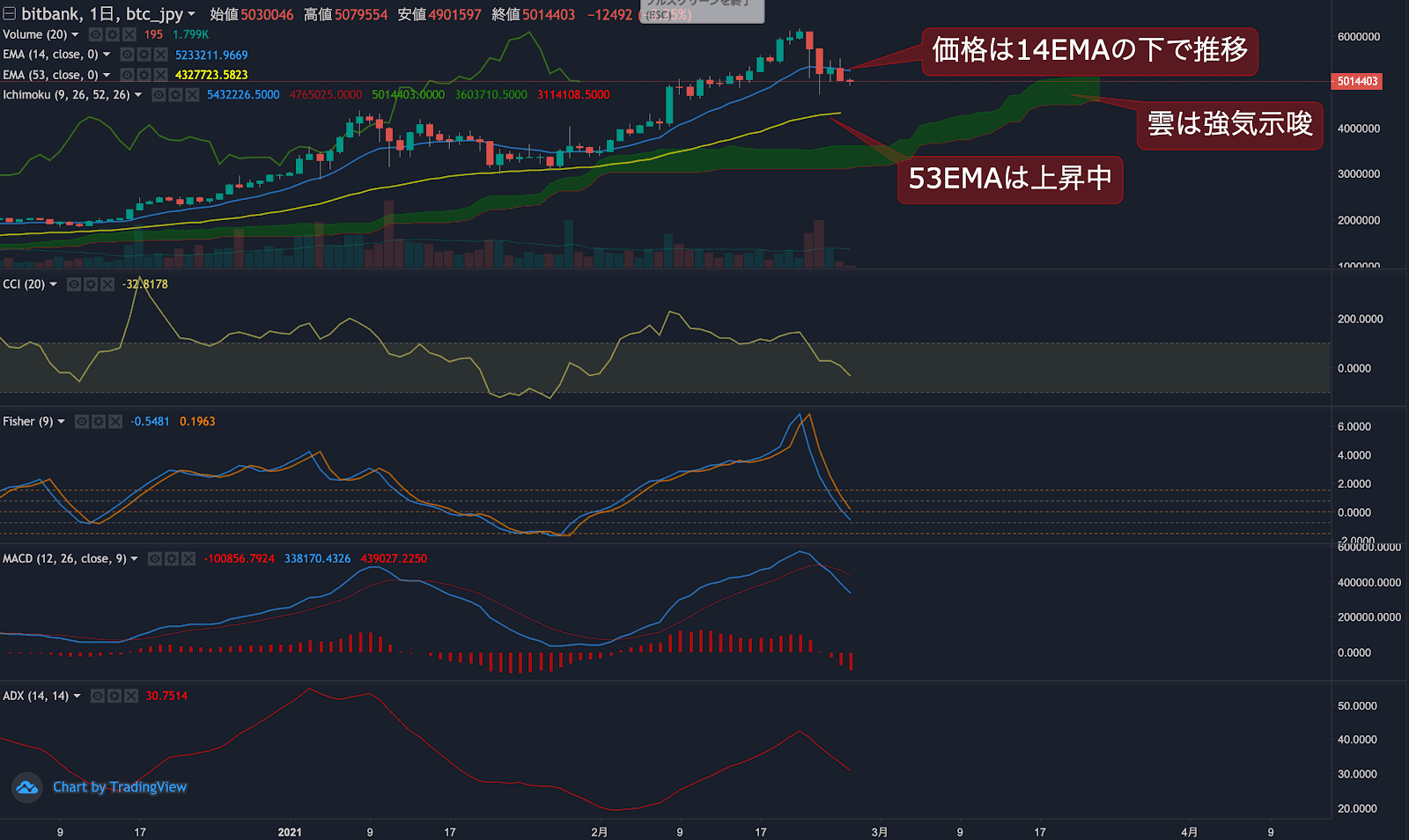The height and width of the screenshot is (840, 1409).
Task: Open the Ichimoku indicator settings gear
Action: 174,94
